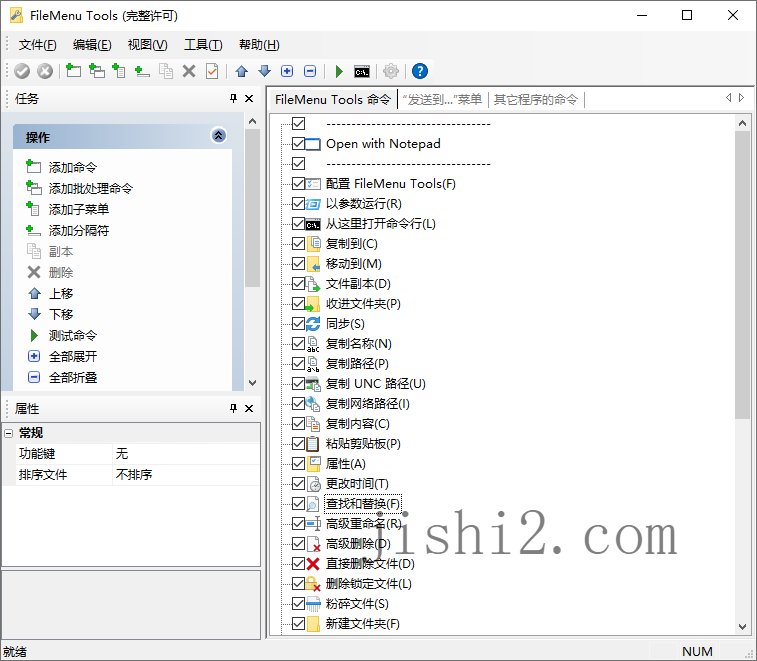The width and height of the screenshot is (757, 661).
Task: Click the 添加批处理命令 action link
Action: point(90,188)
